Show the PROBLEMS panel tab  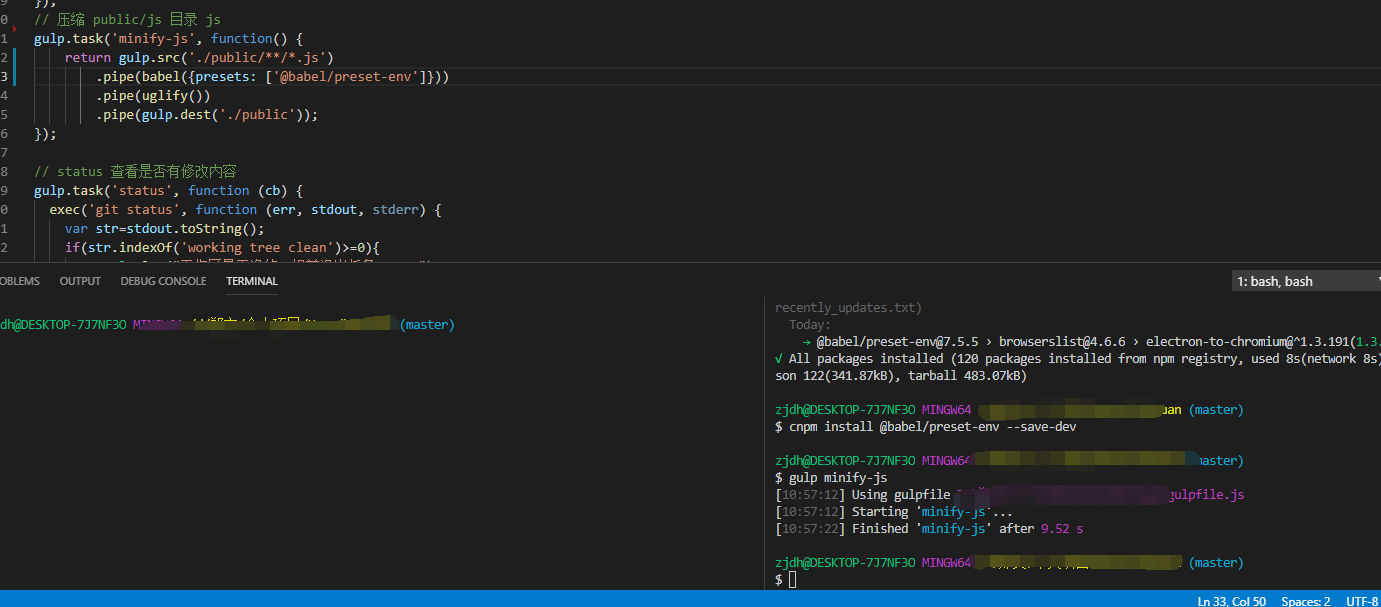[x=20, y=281]
